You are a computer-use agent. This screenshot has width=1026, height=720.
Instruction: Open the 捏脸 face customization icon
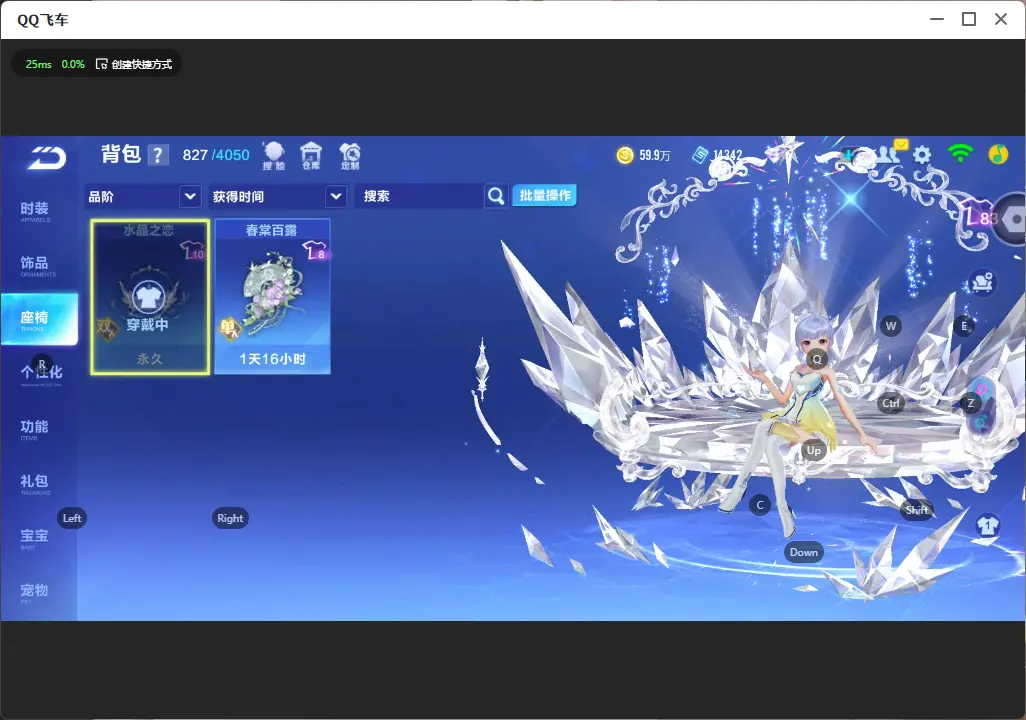coord(274,156)
